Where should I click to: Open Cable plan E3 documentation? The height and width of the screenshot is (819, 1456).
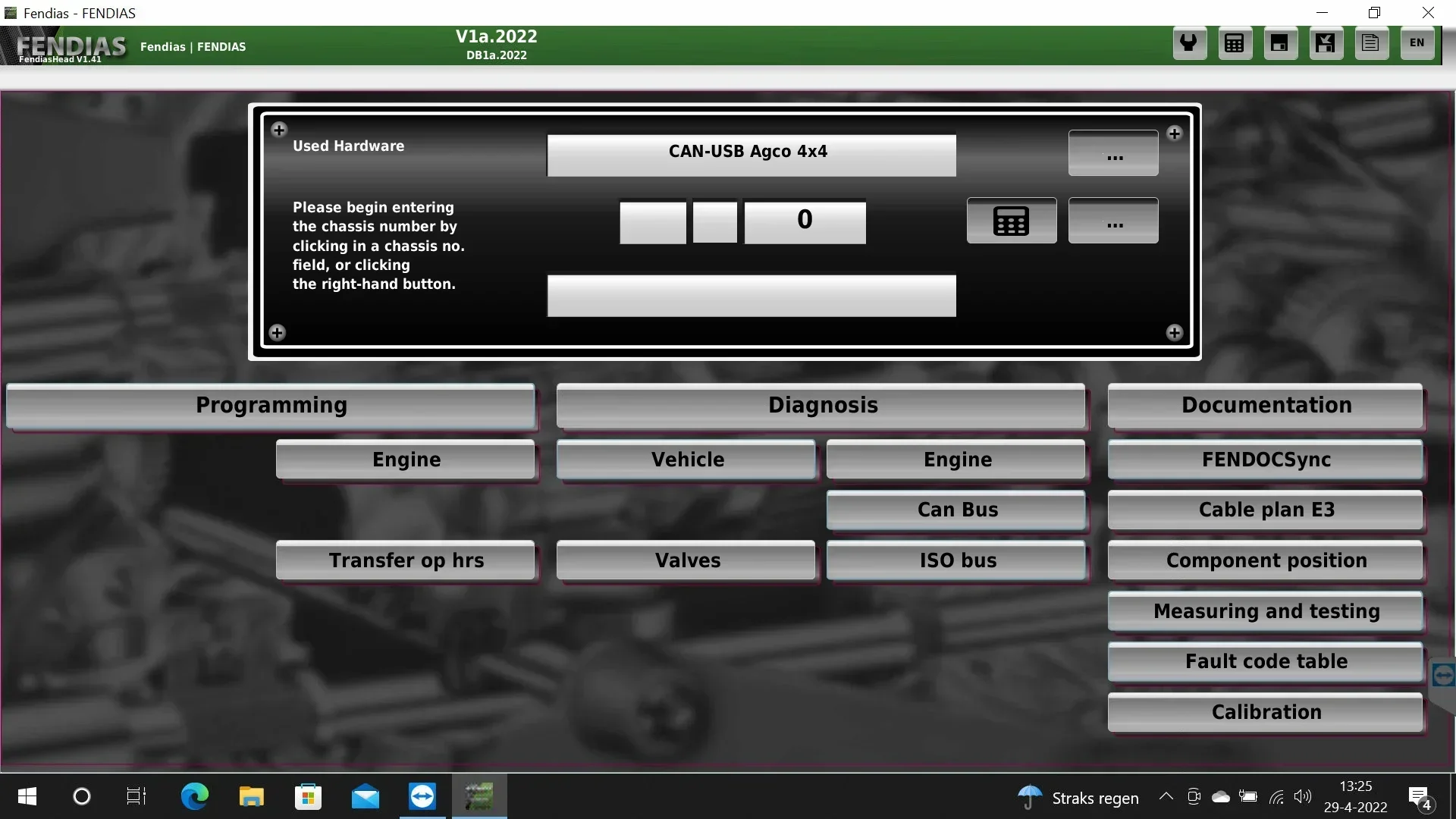[x=1266, y=510]
